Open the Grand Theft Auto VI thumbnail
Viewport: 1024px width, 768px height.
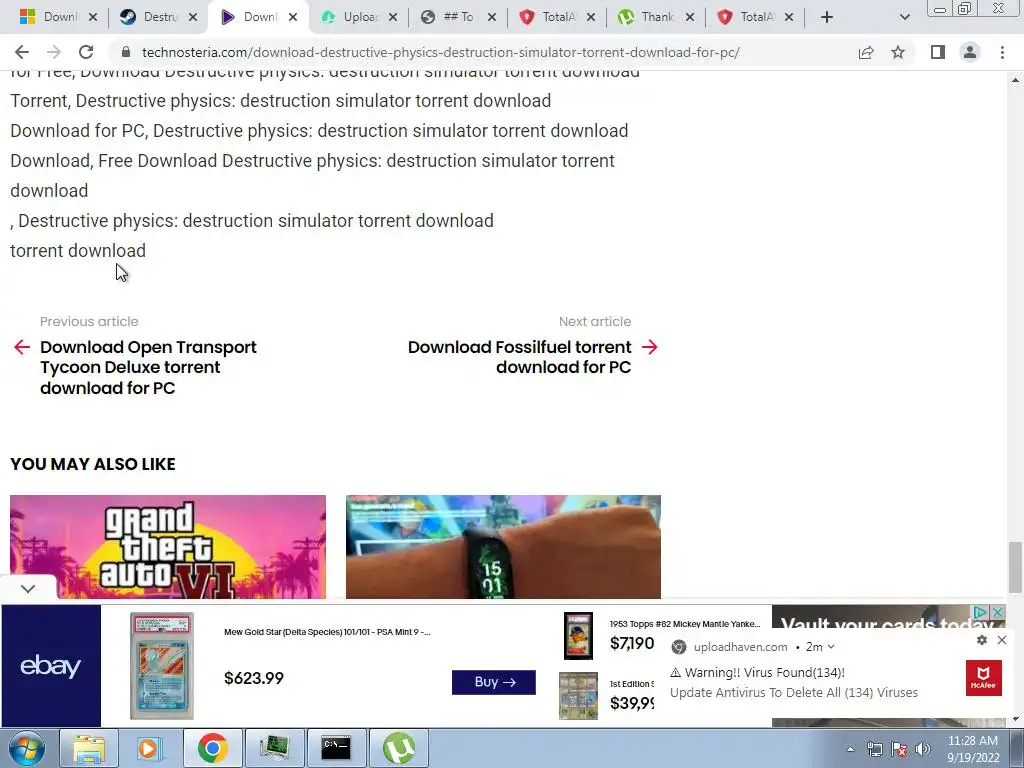(168, 547)
